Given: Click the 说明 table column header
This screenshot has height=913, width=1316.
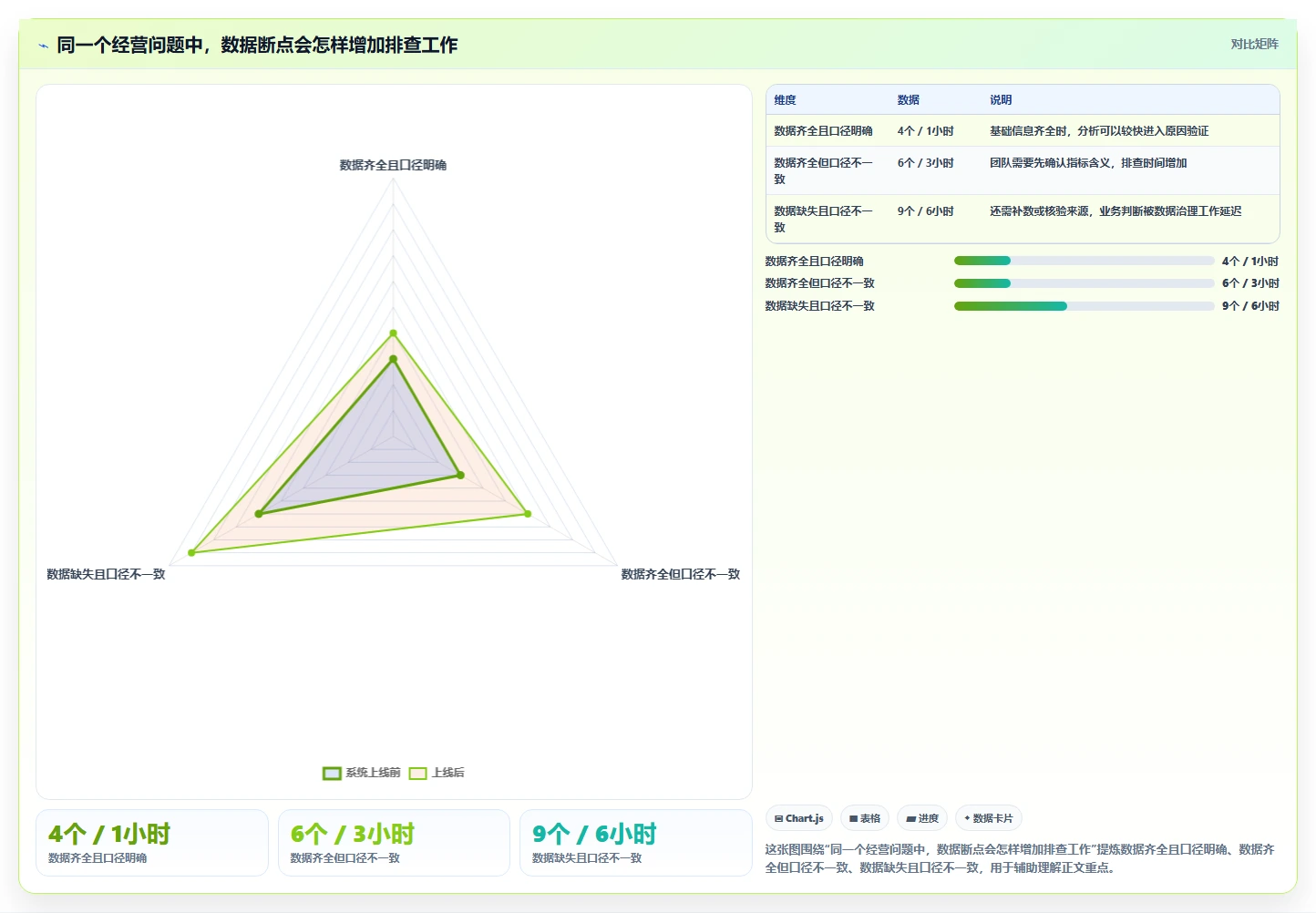Looking at the screenshot, I should tap(1001, 100).
